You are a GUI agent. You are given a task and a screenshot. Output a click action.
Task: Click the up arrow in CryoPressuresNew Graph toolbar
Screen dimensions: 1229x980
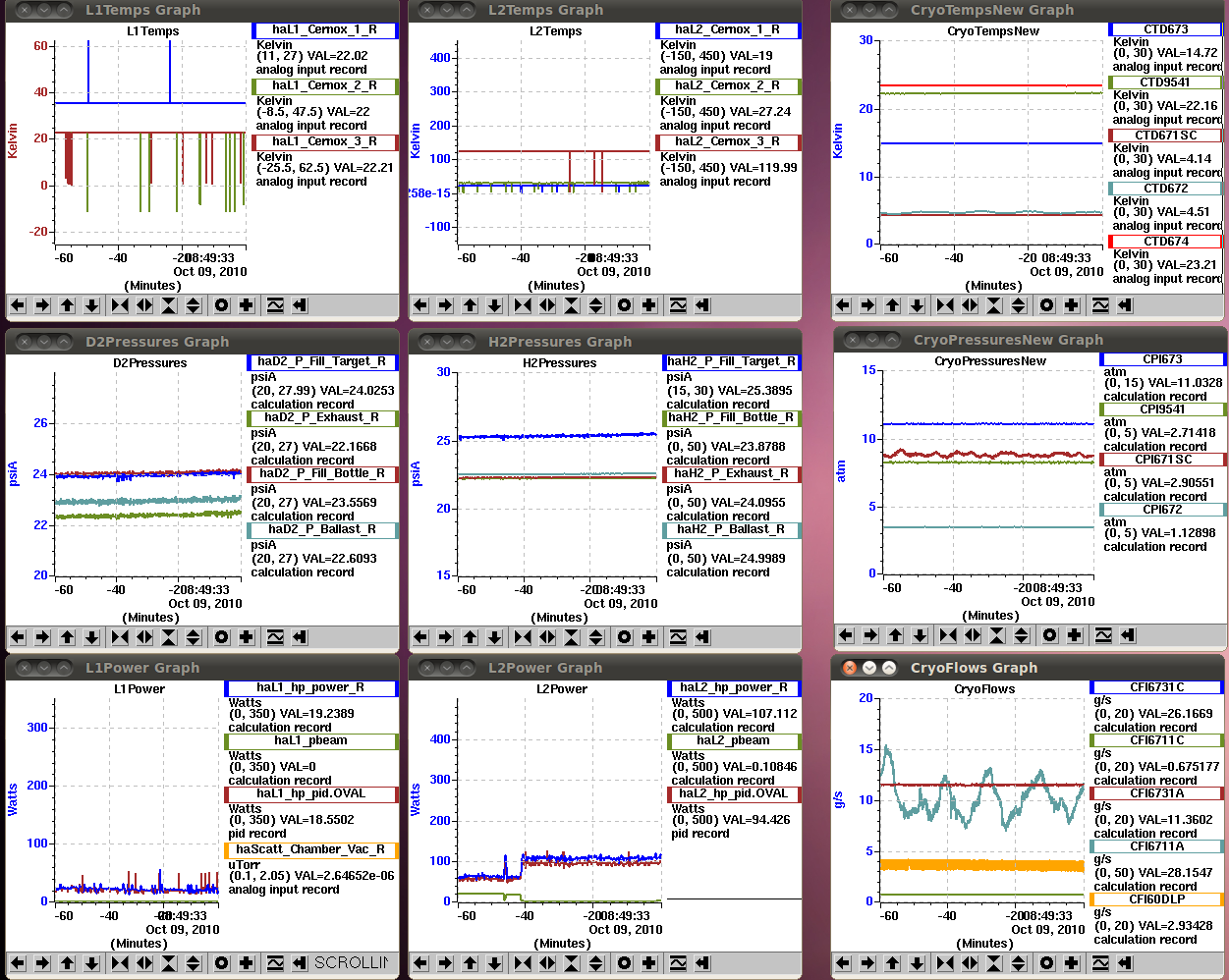pyautogui.click(x=895, y=635)
